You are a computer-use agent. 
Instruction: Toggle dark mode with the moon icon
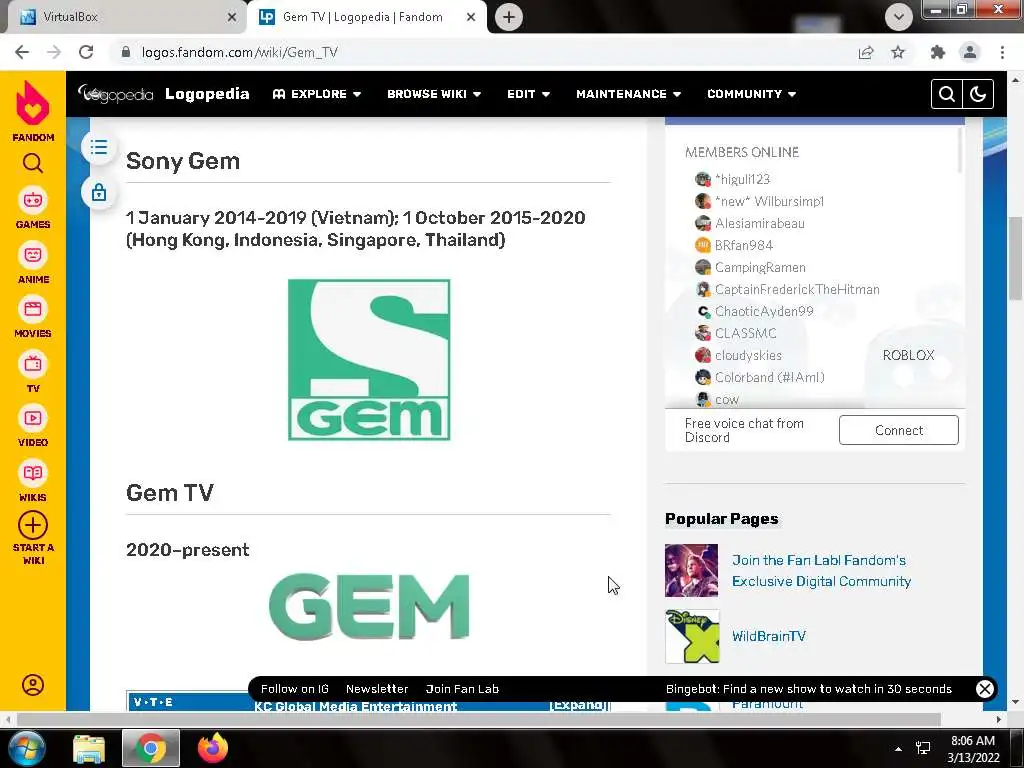(x=978, y=94)
